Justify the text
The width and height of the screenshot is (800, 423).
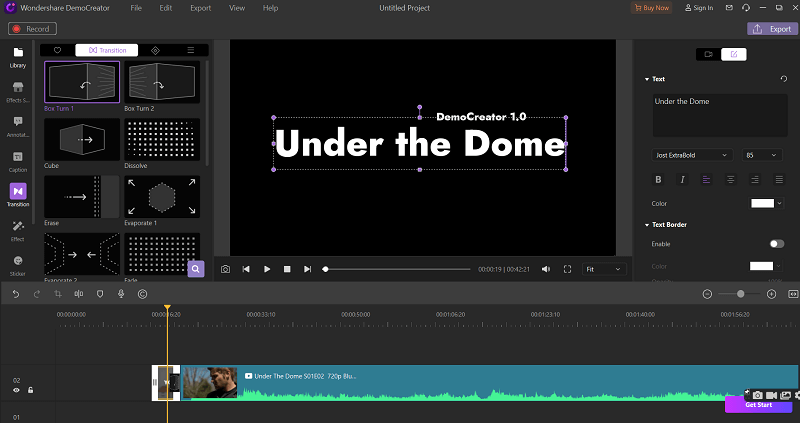[779, 180]
